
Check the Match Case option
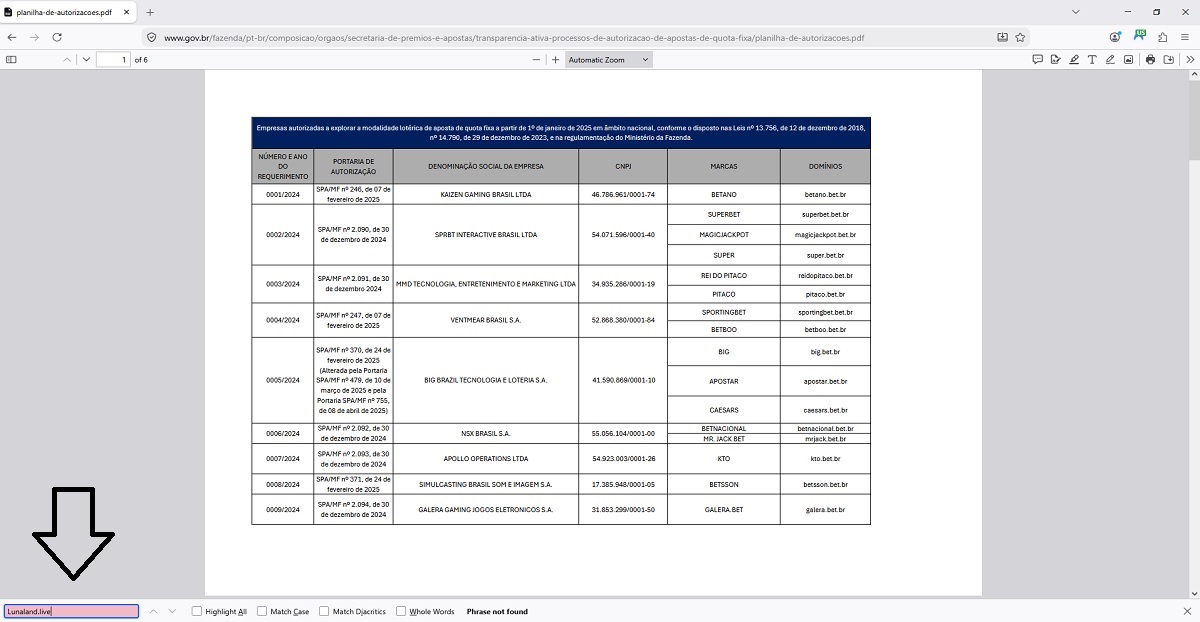point(262,611)
